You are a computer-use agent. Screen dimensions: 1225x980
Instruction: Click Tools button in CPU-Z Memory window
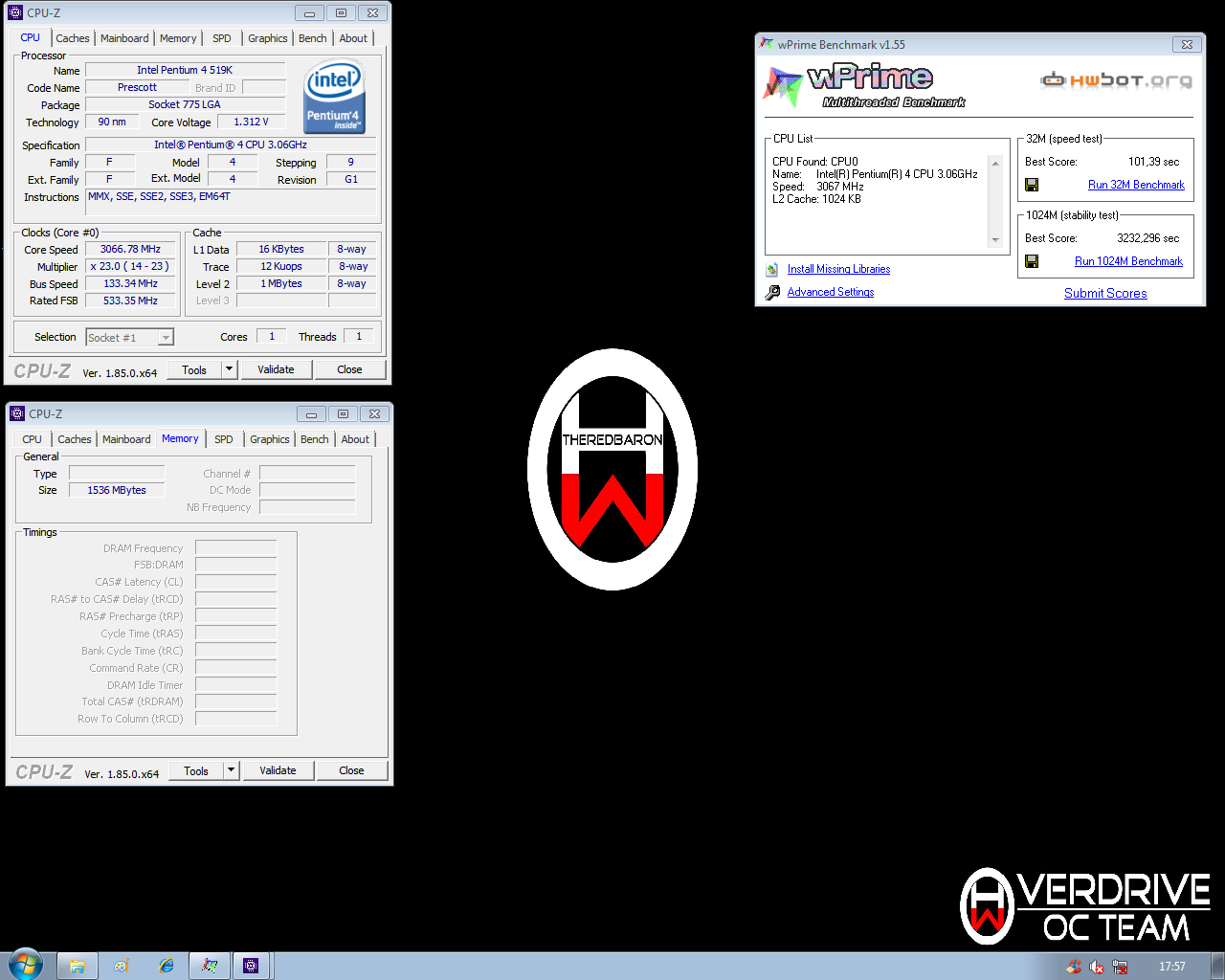(x=196, y=770)
